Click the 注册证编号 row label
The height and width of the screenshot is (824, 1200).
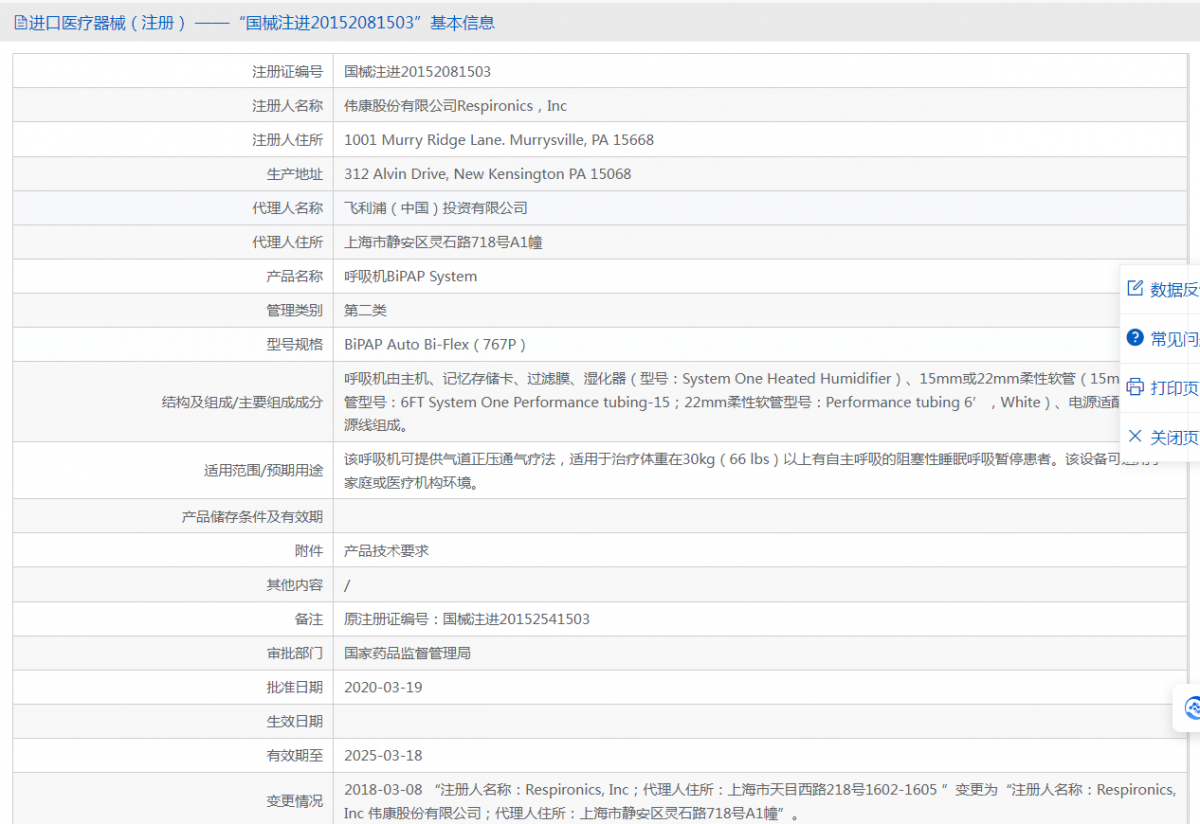(288, 72)
